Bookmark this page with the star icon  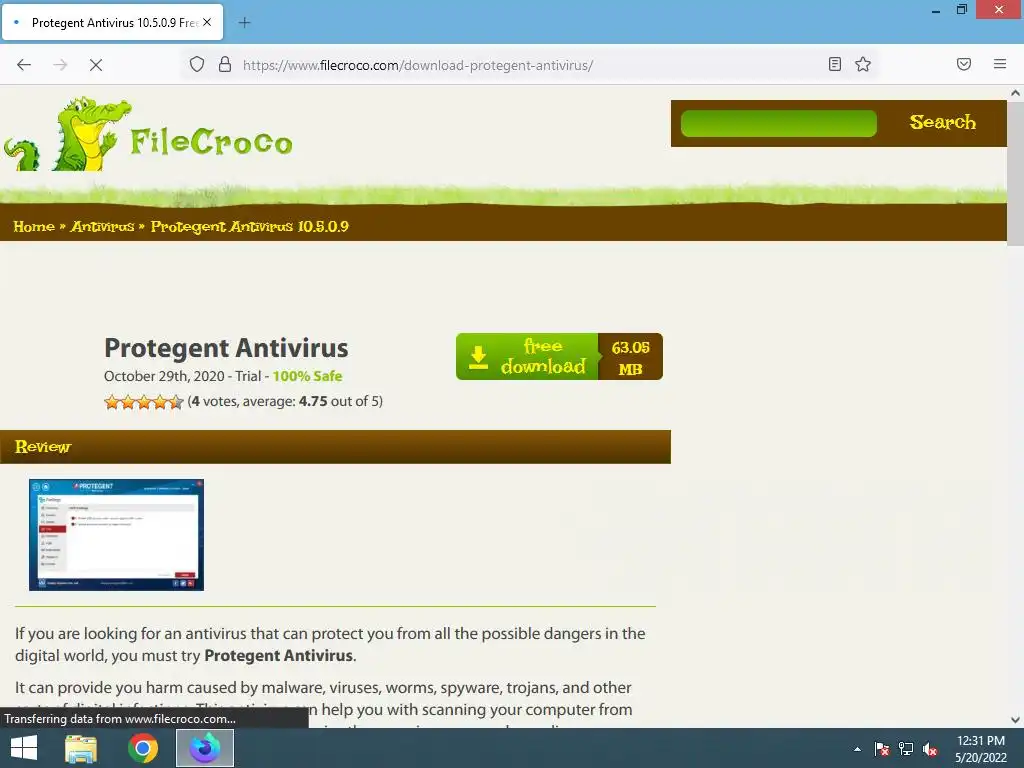point(863,64)
